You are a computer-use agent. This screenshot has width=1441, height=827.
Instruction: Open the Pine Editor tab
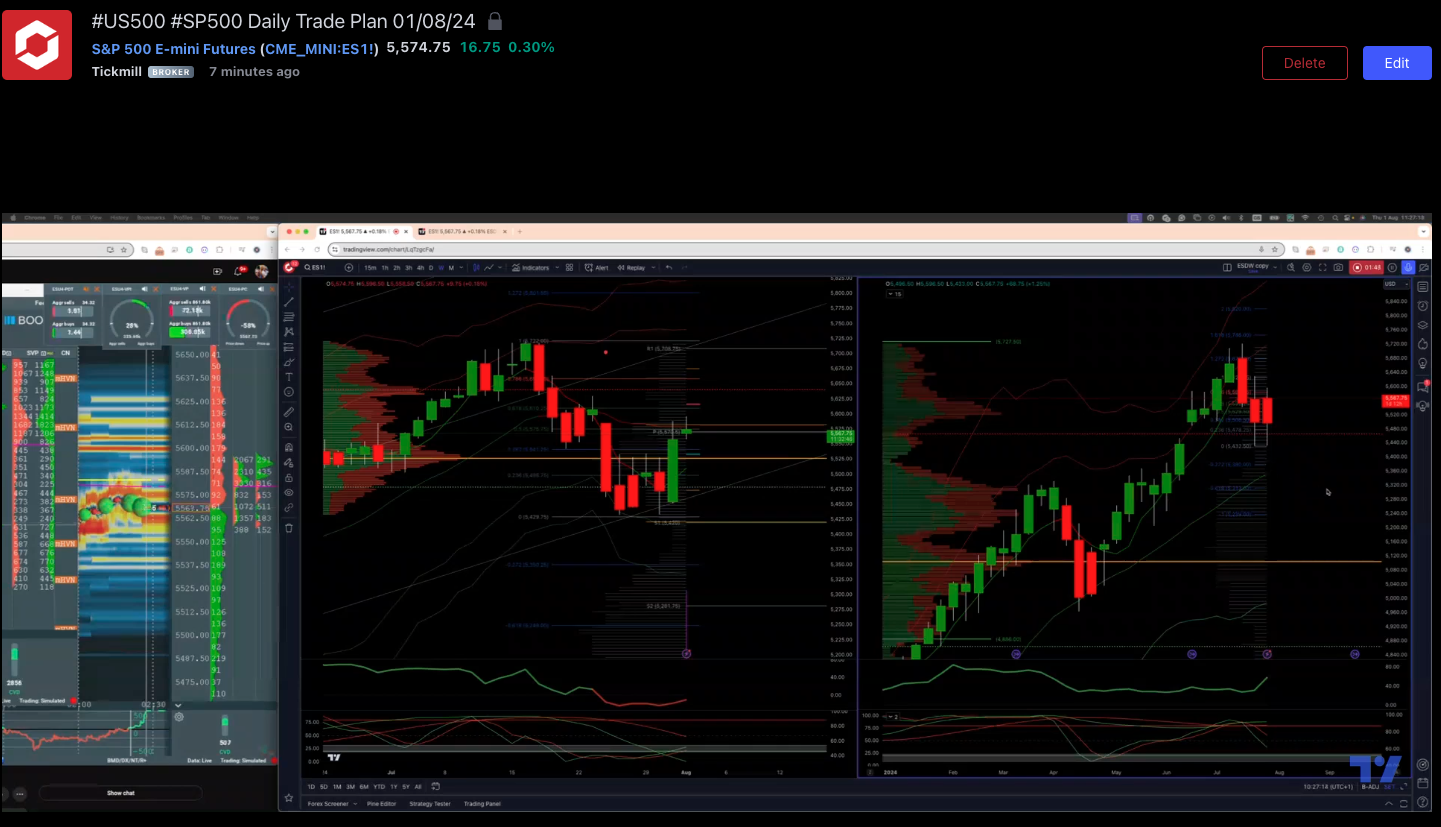coord(381,804)
